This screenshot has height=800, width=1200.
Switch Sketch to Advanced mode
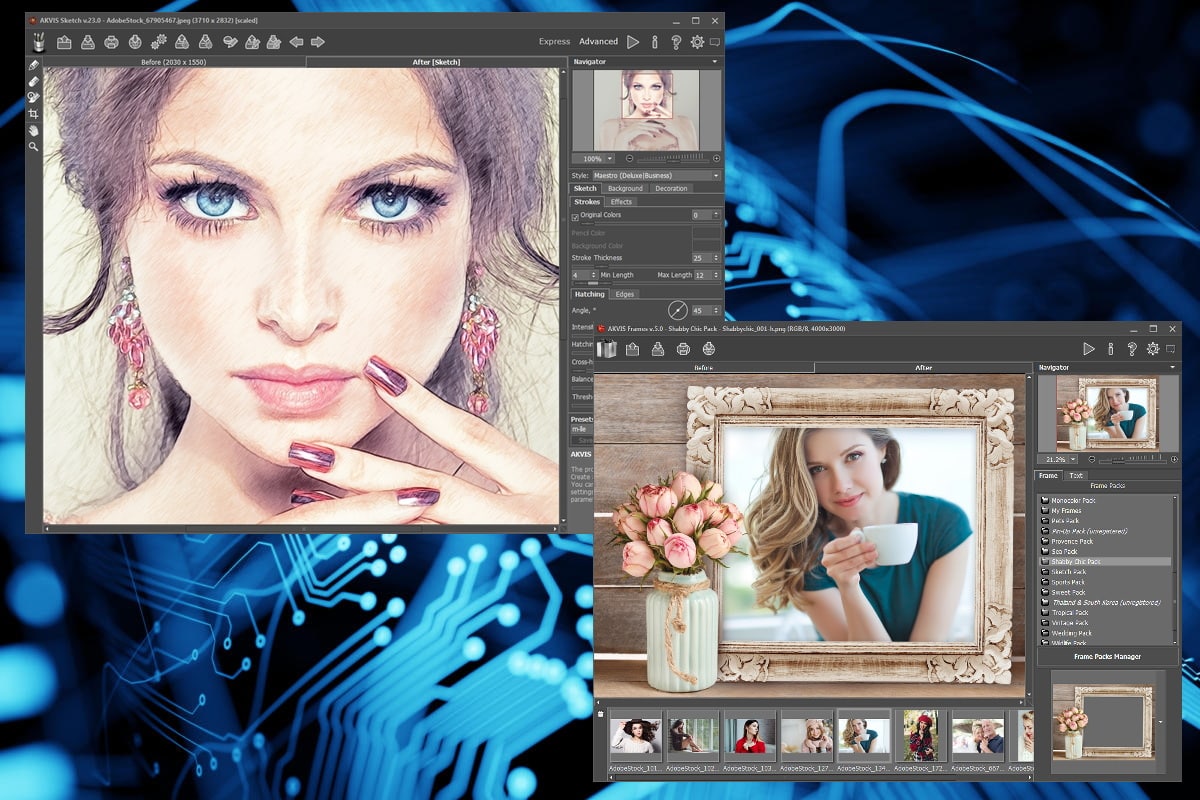(x=598, y=42)
